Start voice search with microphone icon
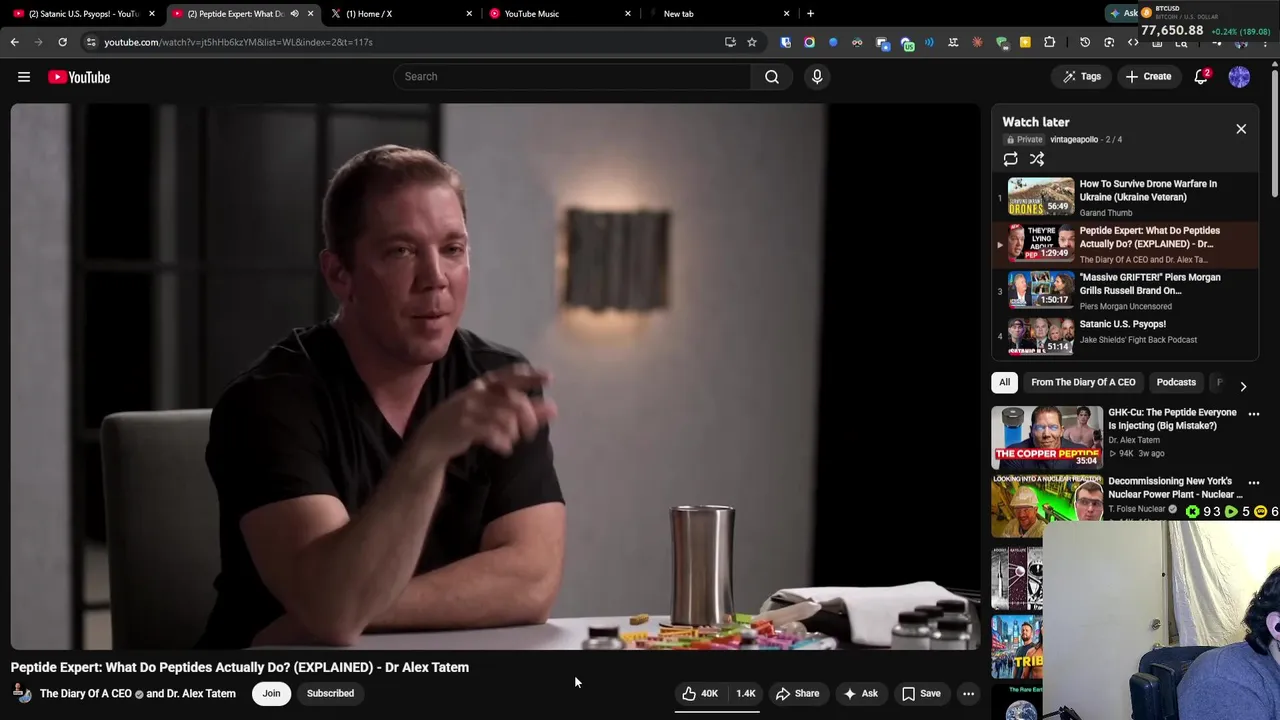Screen dimensions: 1280x720 [817, 77]
